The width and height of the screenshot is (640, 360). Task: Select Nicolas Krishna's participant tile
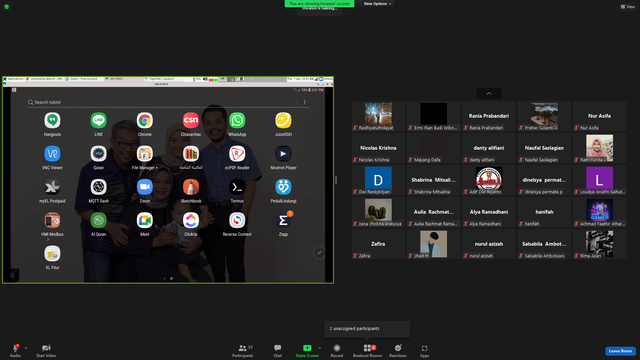[378, 148]
